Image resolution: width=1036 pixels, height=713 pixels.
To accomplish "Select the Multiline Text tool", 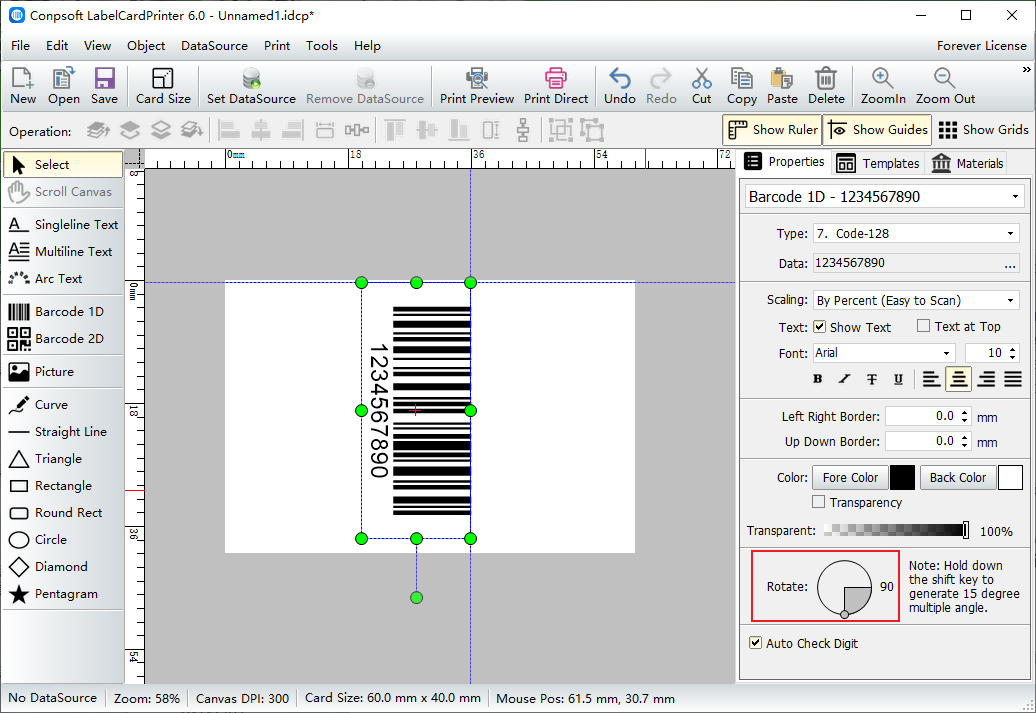I will coord(63,252).
